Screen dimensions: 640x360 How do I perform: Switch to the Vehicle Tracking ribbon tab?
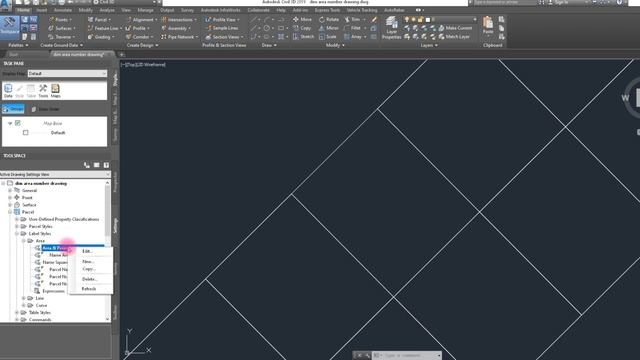click(362, 10)
